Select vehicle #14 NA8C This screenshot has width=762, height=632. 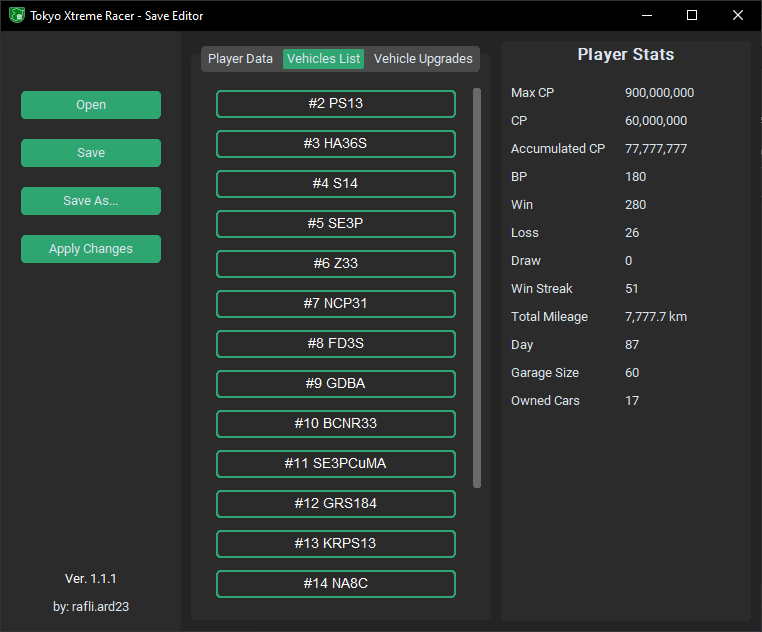tap(336, 584)
